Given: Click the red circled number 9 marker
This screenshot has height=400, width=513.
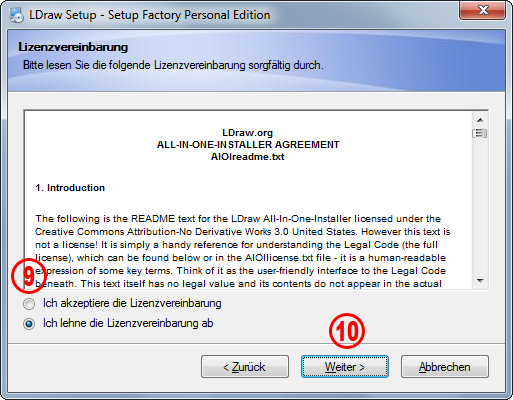Looking at the screenshot, I should coord(29,276).
